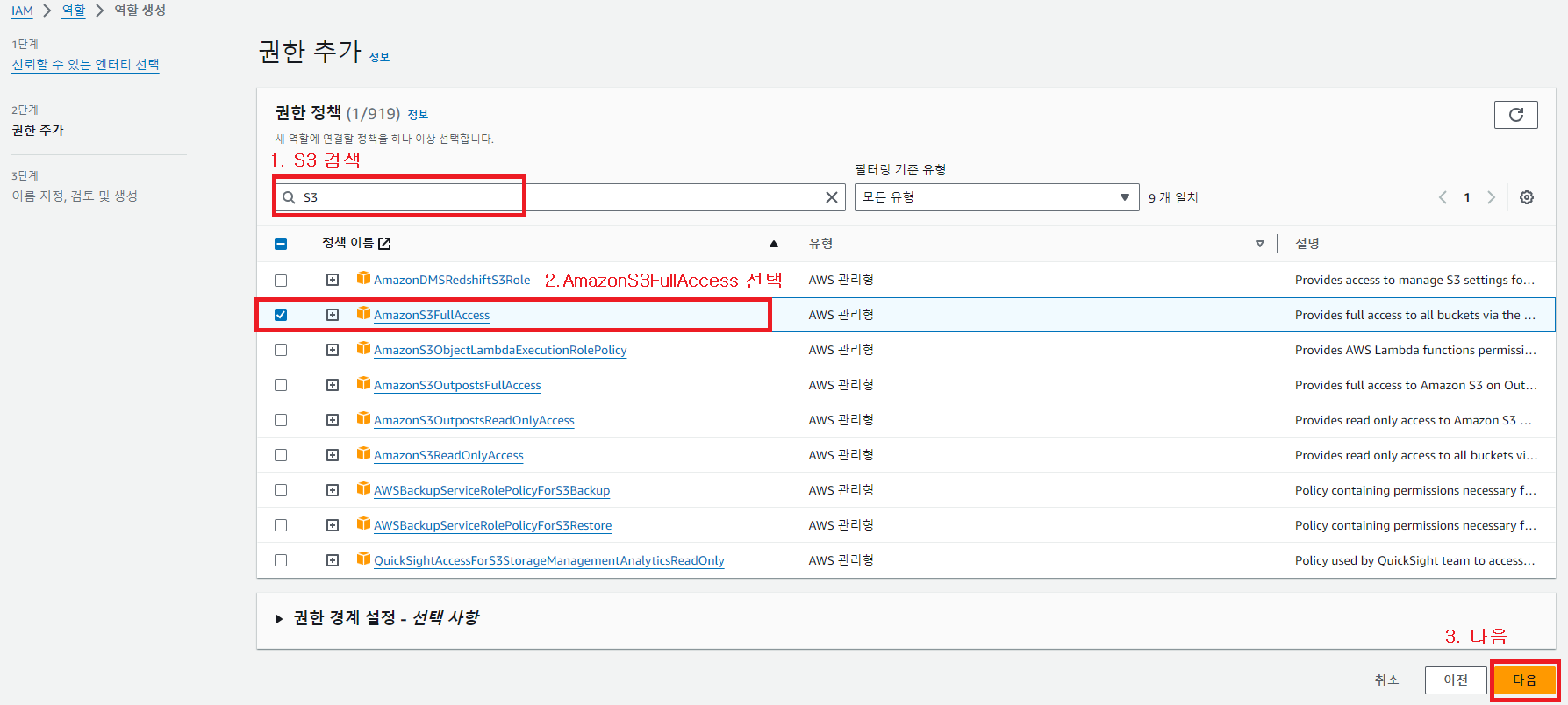Open table preferences gear icon
Image resolution: width=1568 pixels, height=705 pixels.
tap(1527, 197)
